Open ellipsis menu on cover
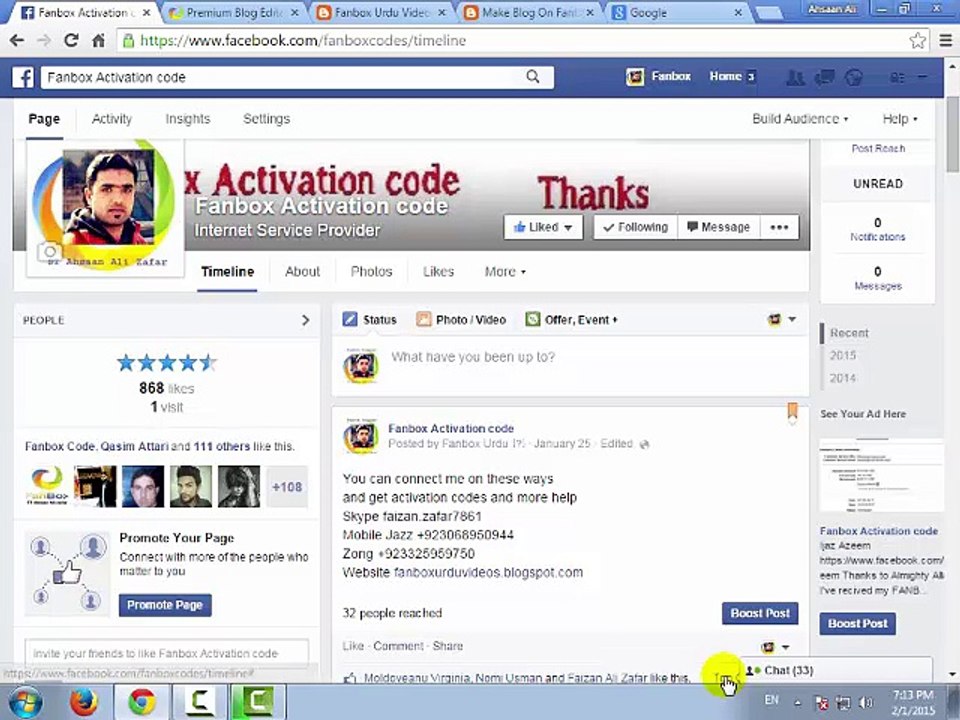 coord(779,227)
